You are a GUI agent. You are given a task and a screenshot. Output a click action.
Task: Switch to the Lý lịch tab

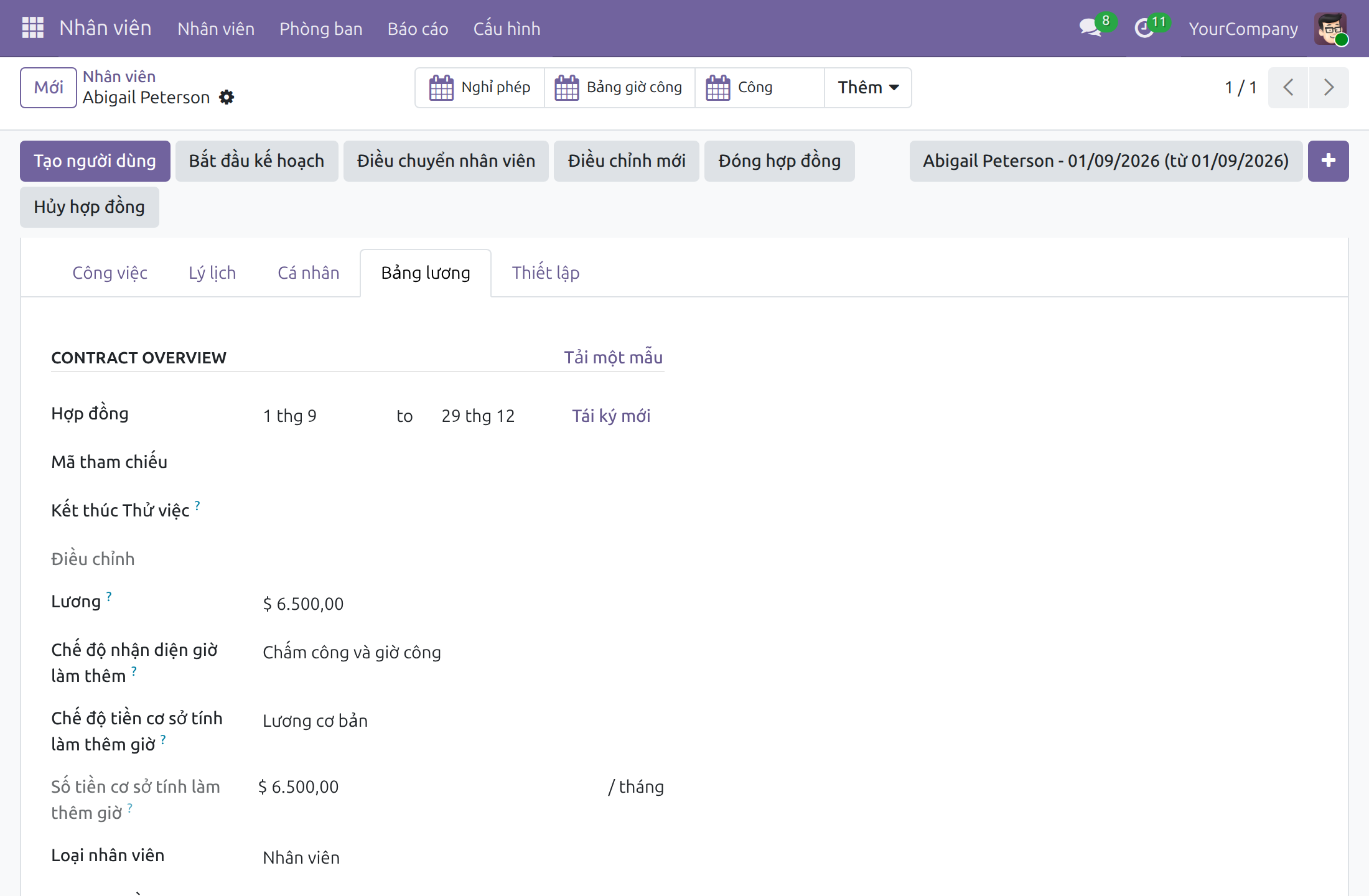click(x=212, y=273)
